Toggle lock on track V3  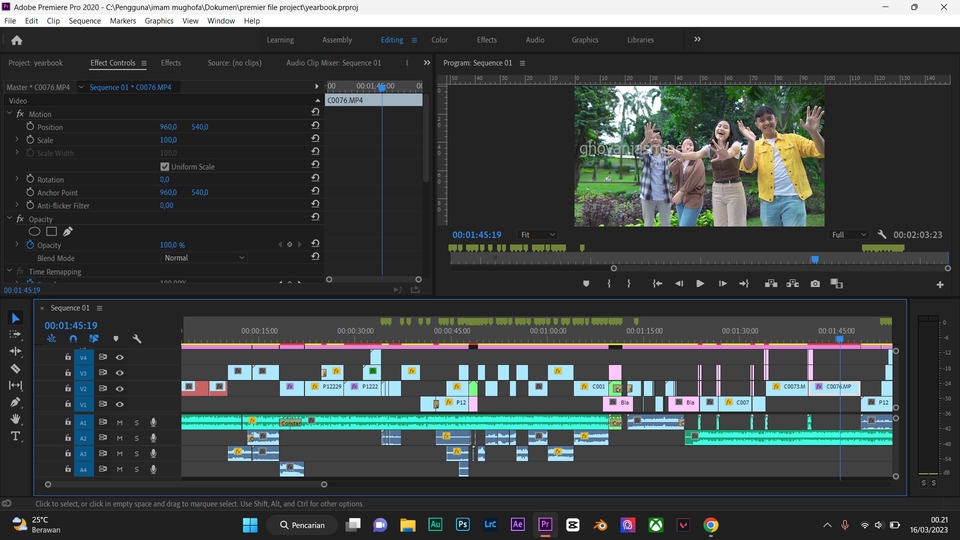pos(68,372)
